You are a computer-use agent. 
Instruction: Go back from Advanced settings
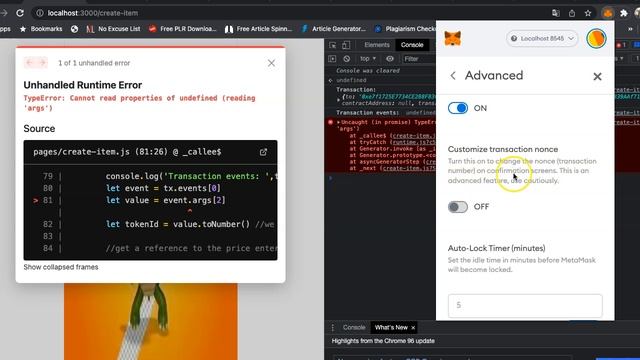pos(453,76)
